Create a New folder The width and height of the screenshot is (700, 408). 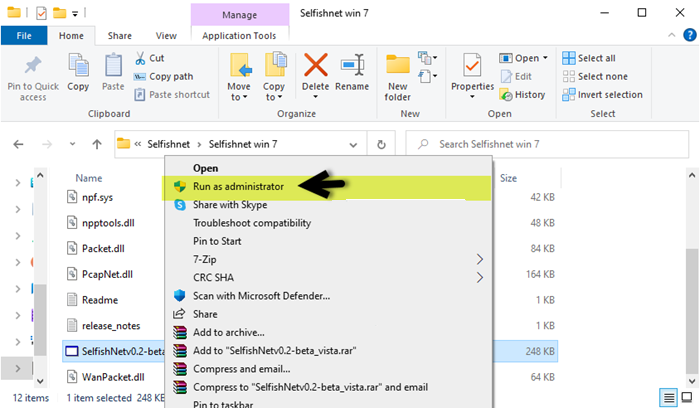398,78
